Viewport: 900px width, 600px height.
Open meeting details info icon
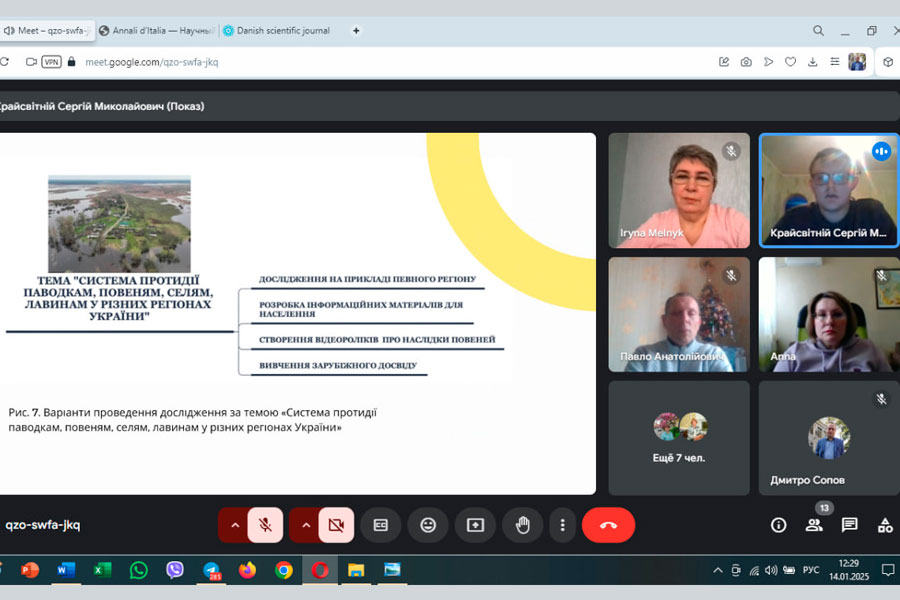[778, 525]
